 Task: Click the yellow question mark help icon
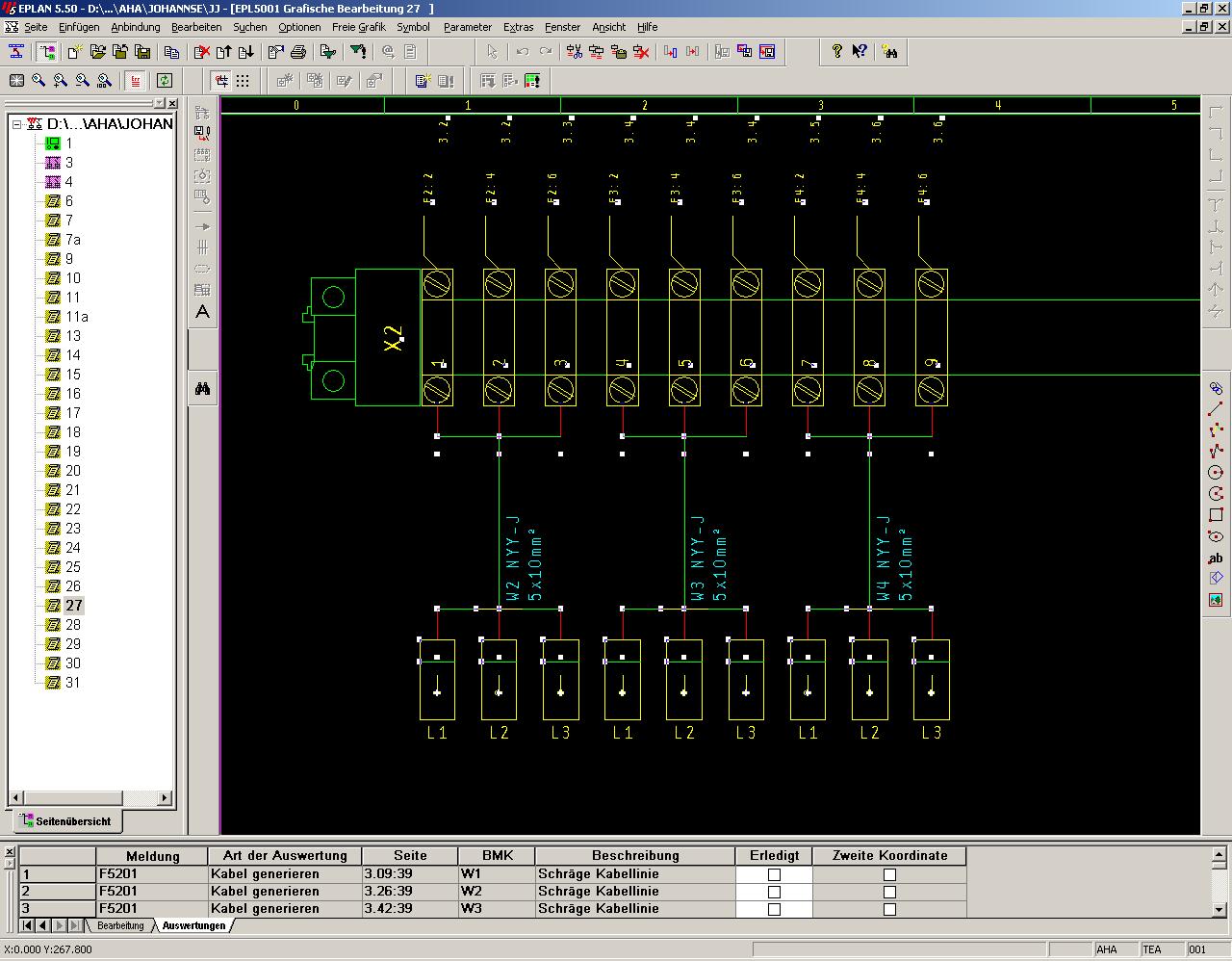(x=836, y=52)
